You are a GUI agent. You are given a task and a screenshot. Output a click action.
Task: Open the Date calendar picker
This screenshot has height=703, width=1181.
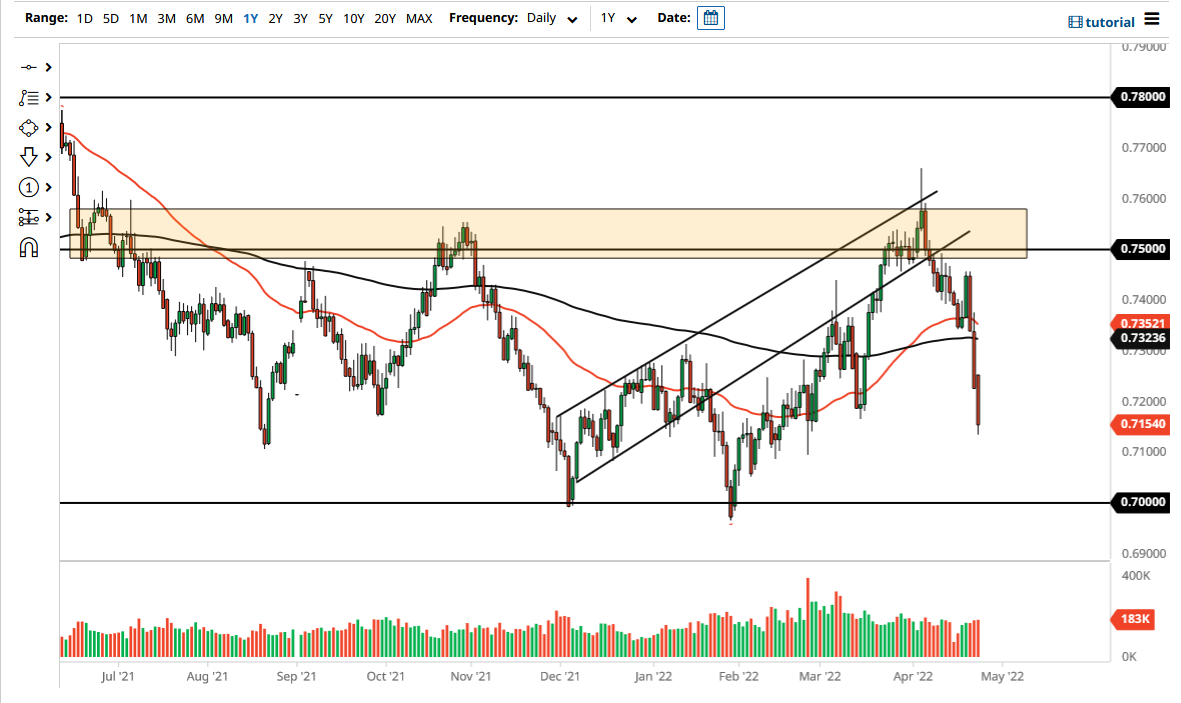click(x=710, y=17)
